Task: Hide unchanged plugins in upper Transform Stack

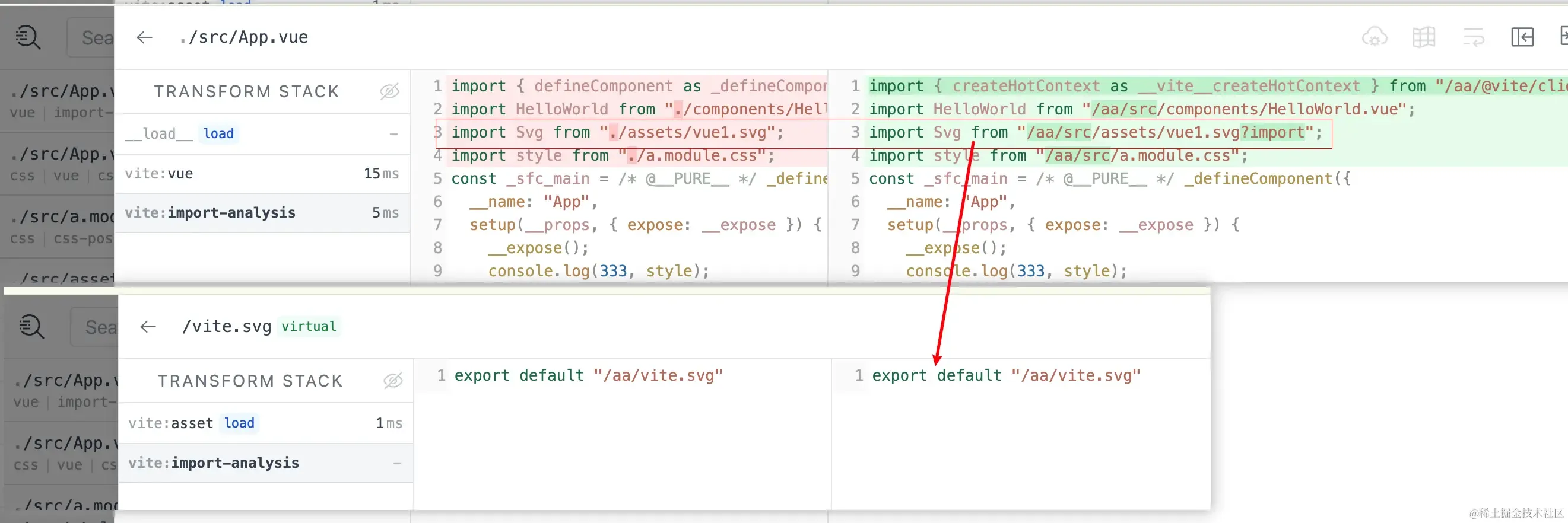Action: click(x=389, y=91)
